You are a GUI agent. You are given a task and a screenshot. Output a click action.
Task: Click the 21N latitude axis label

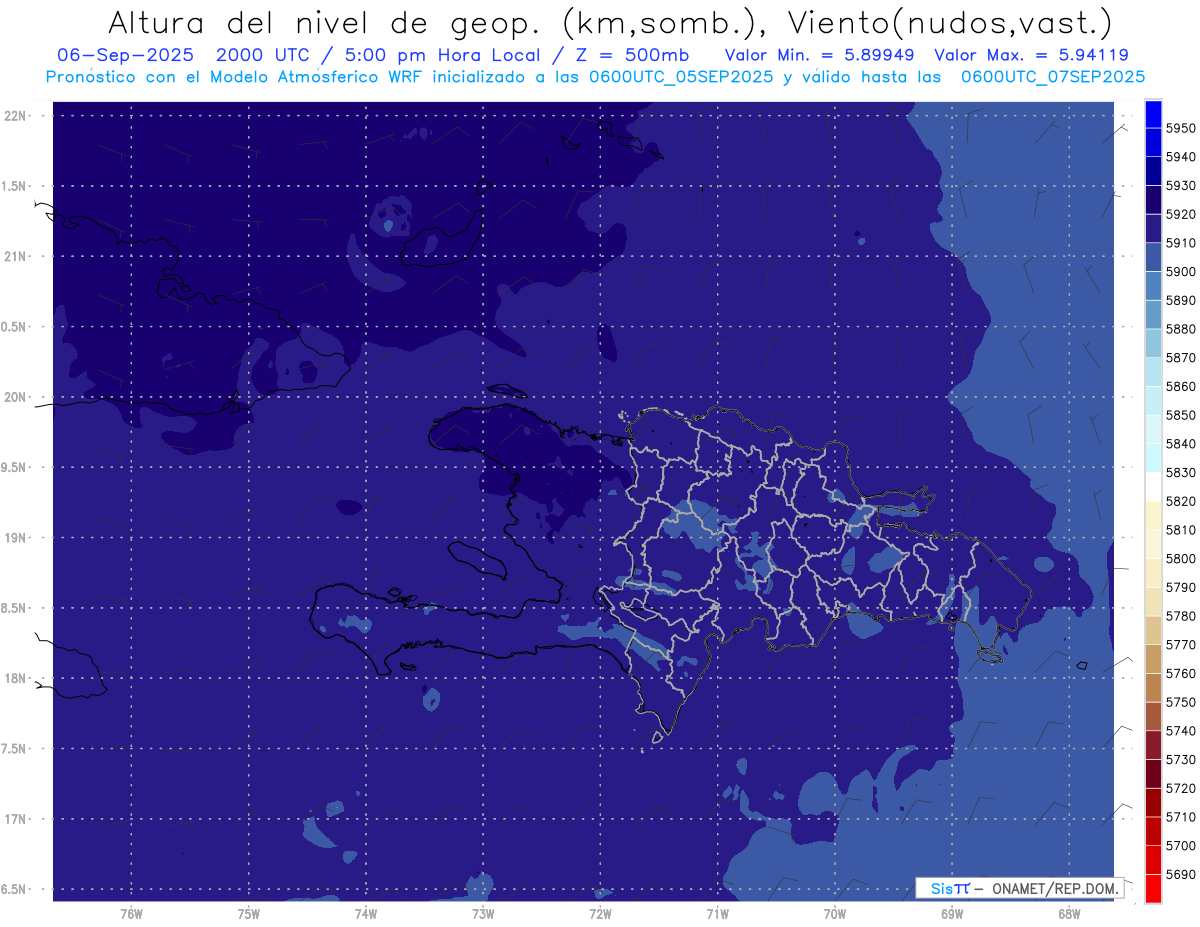point(15,256)
